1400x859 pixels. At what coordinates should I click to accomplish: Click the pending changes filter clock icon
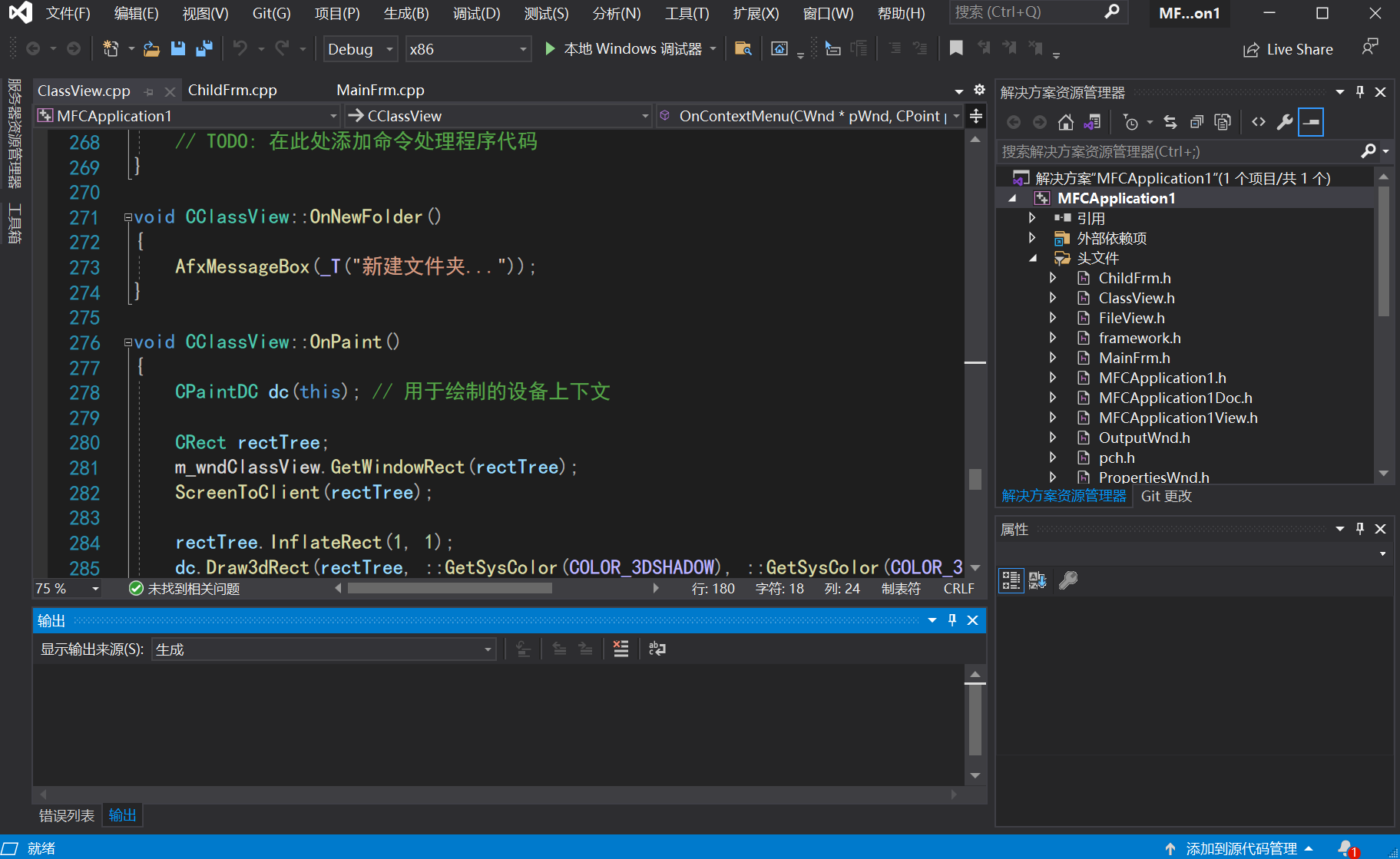(1130, 122)
